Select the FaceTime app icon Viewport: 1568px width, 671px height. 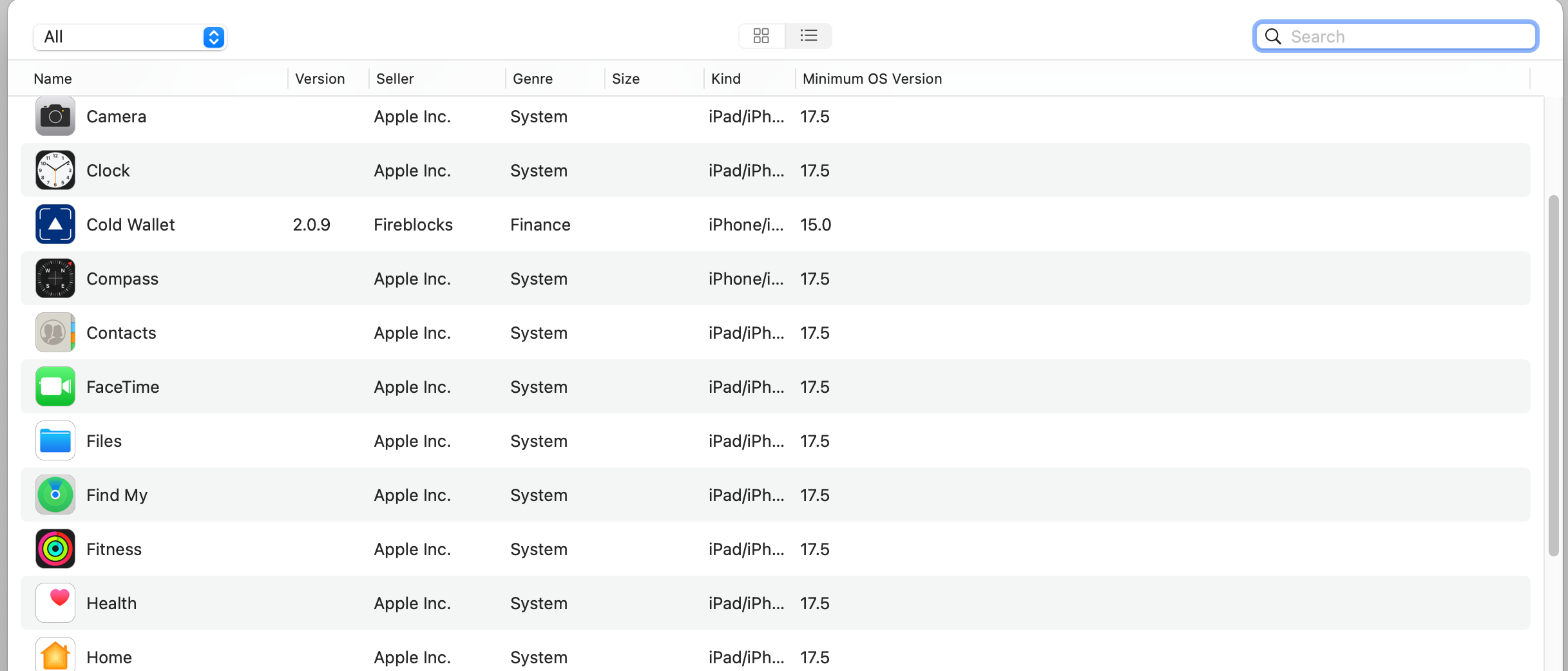(55, 386)
